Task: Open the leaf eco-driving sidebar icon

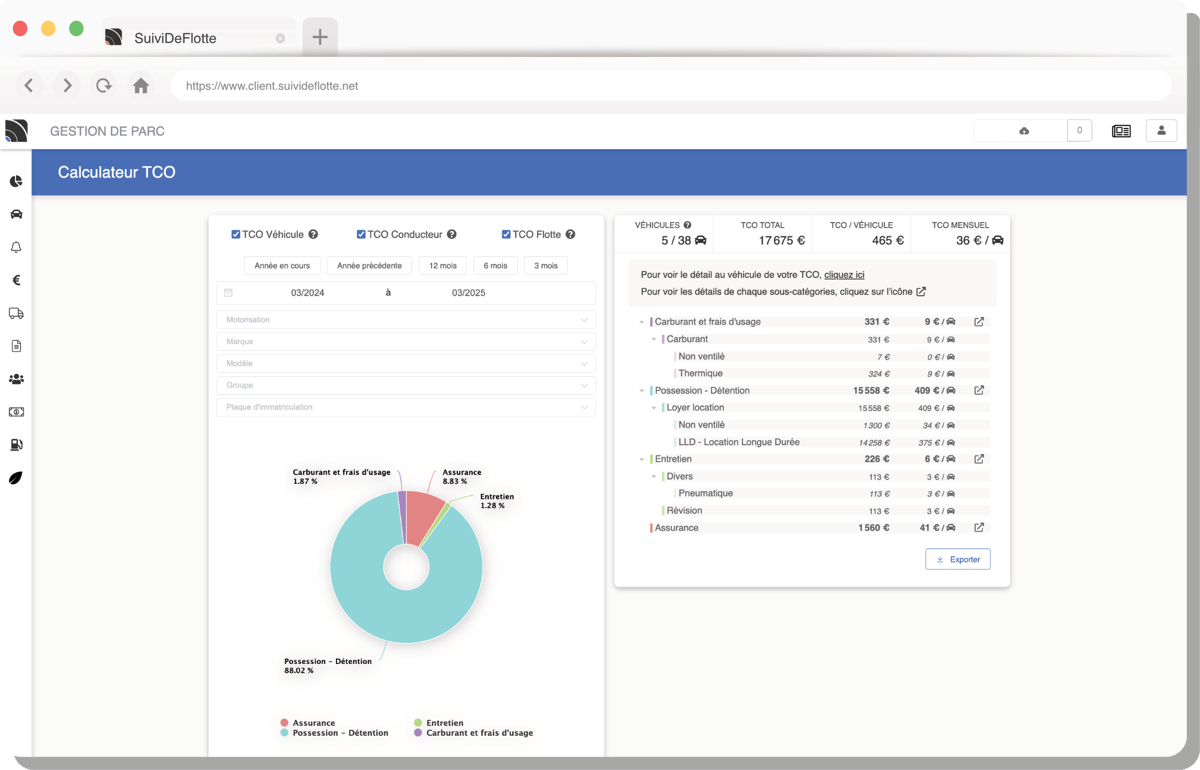Action: 16,478
